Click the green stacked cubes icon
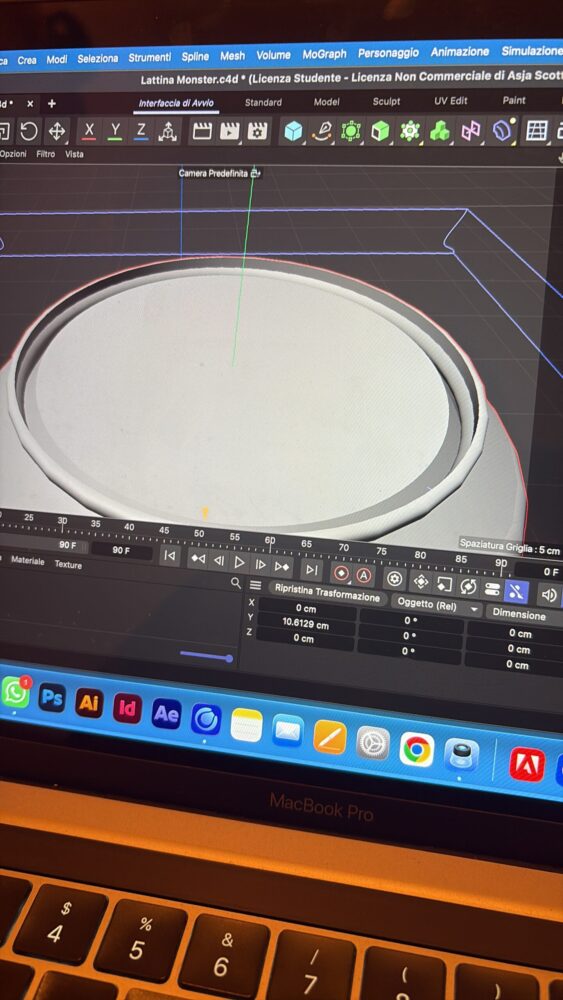Image resolution: width=563 pixels, height=1000 pixels. pyautogui.click(x=439, y=131)
